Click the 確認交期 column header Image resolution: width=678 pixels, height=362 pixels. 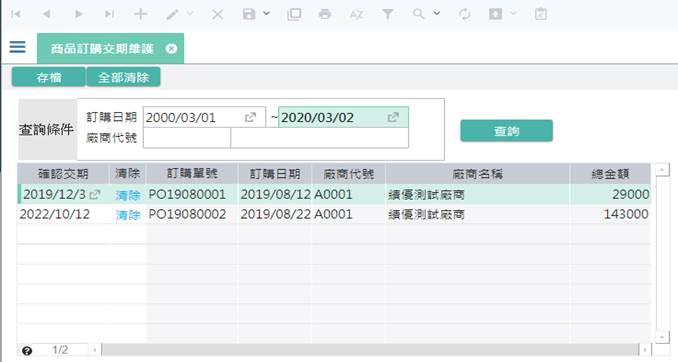click(63, 174)
